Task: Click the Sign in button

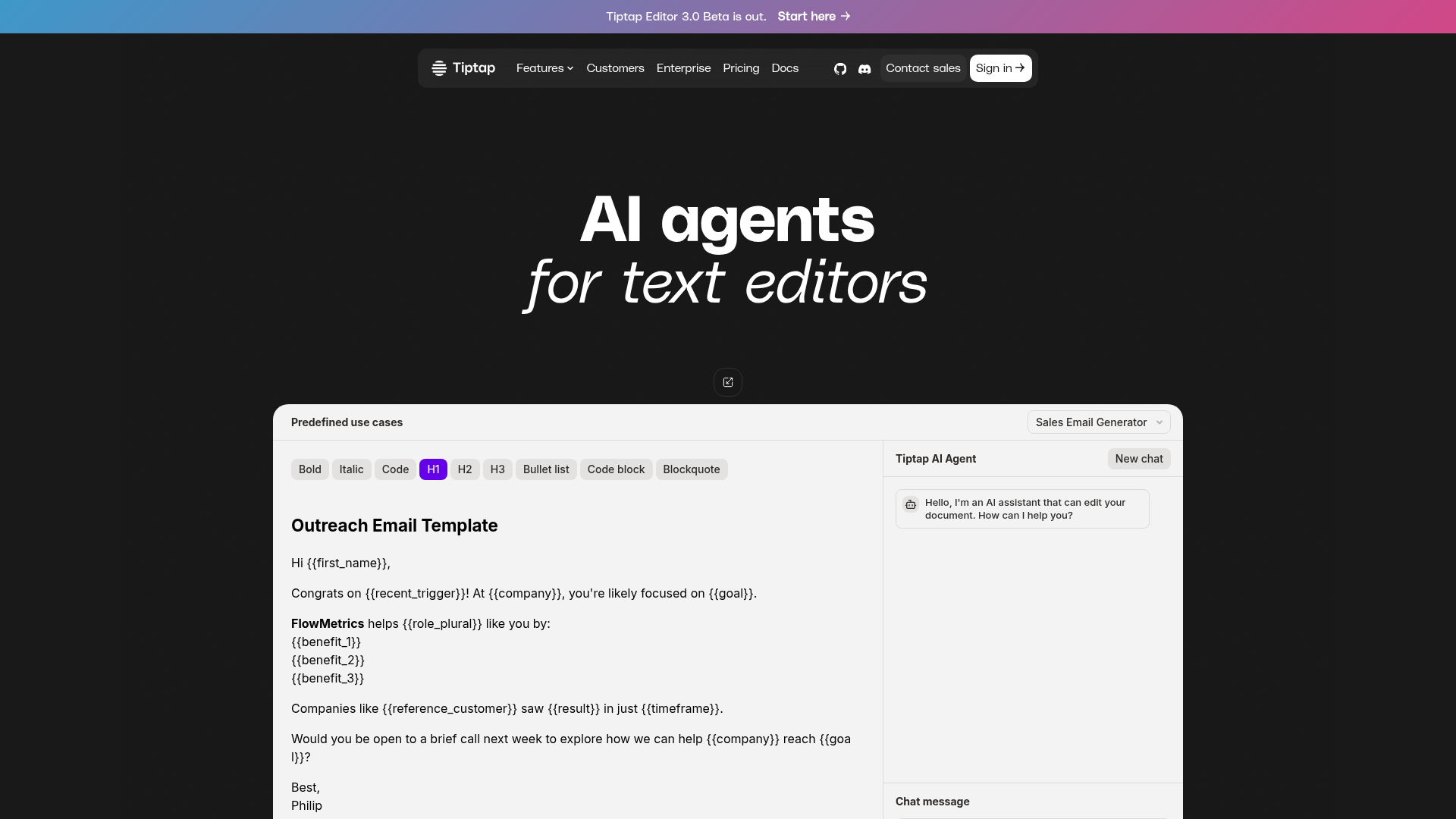Action: pyautogui.click(x=1000, y=68)
